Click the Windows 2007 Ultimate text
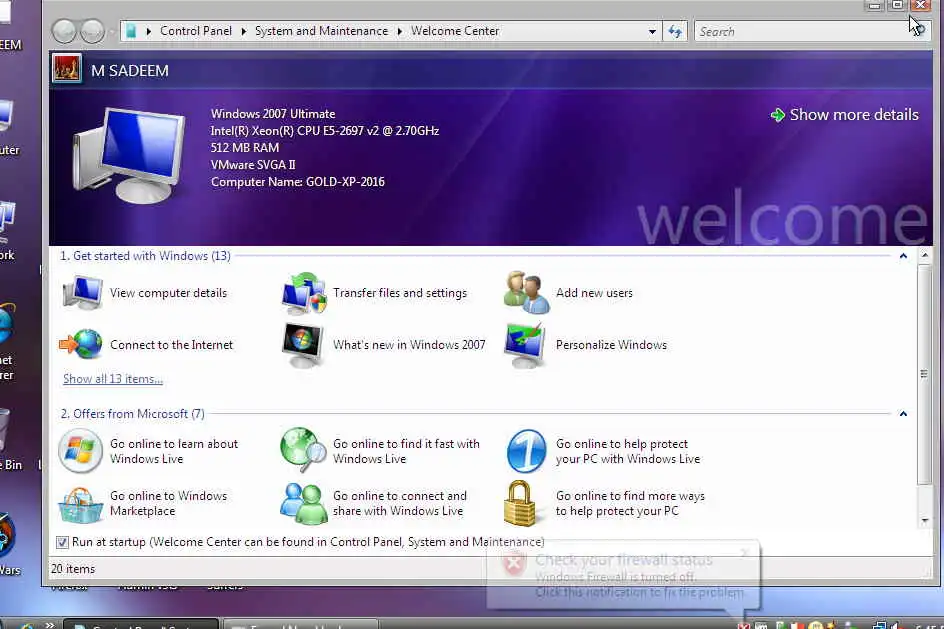 tap(273, 114)
